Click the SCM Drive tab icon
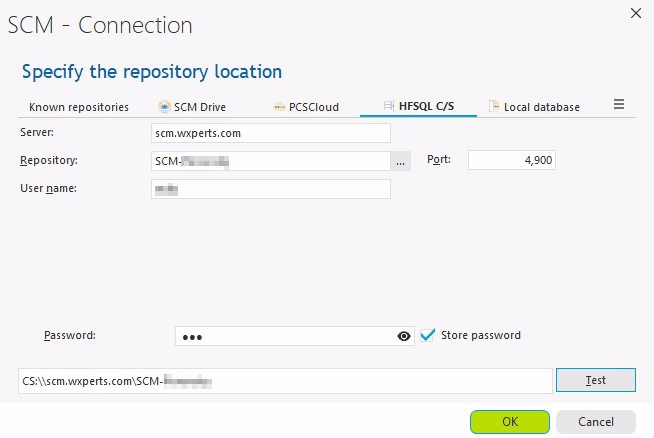This screenshot has width=654, height=438. click(x=164, y=107)
